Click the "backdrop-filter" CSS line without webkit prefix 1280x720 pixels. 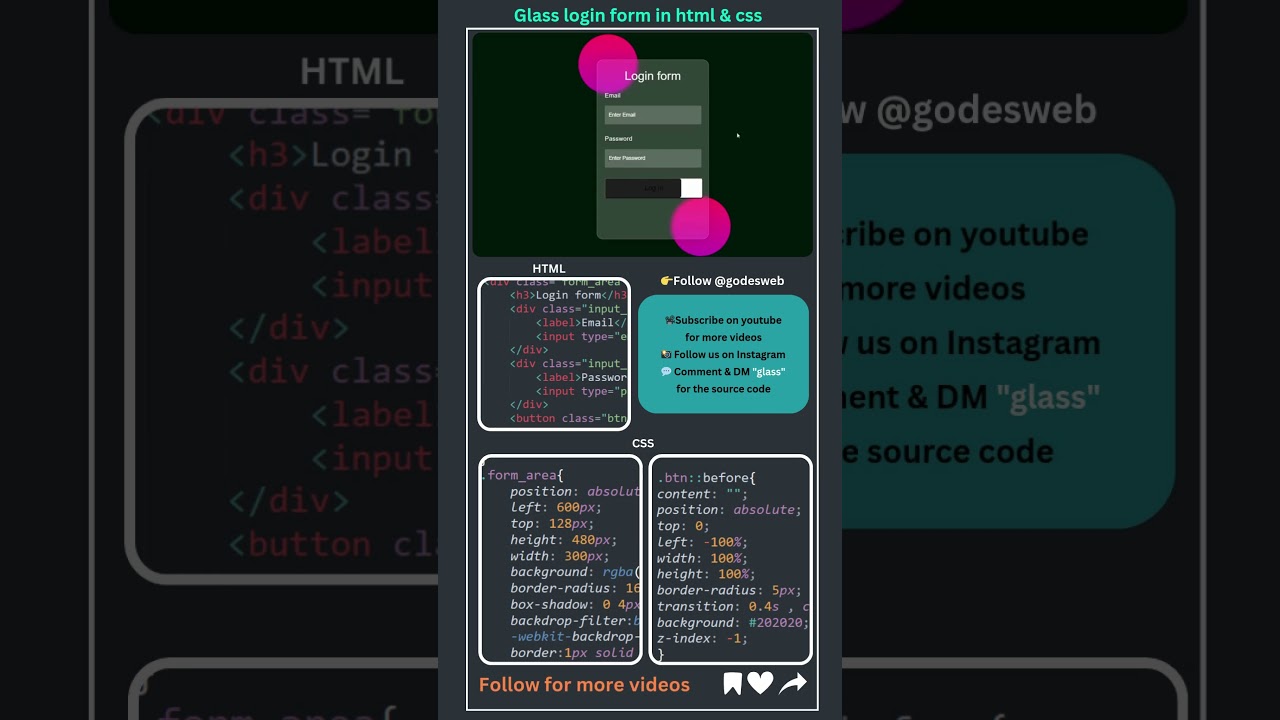[x=574, y=621]
